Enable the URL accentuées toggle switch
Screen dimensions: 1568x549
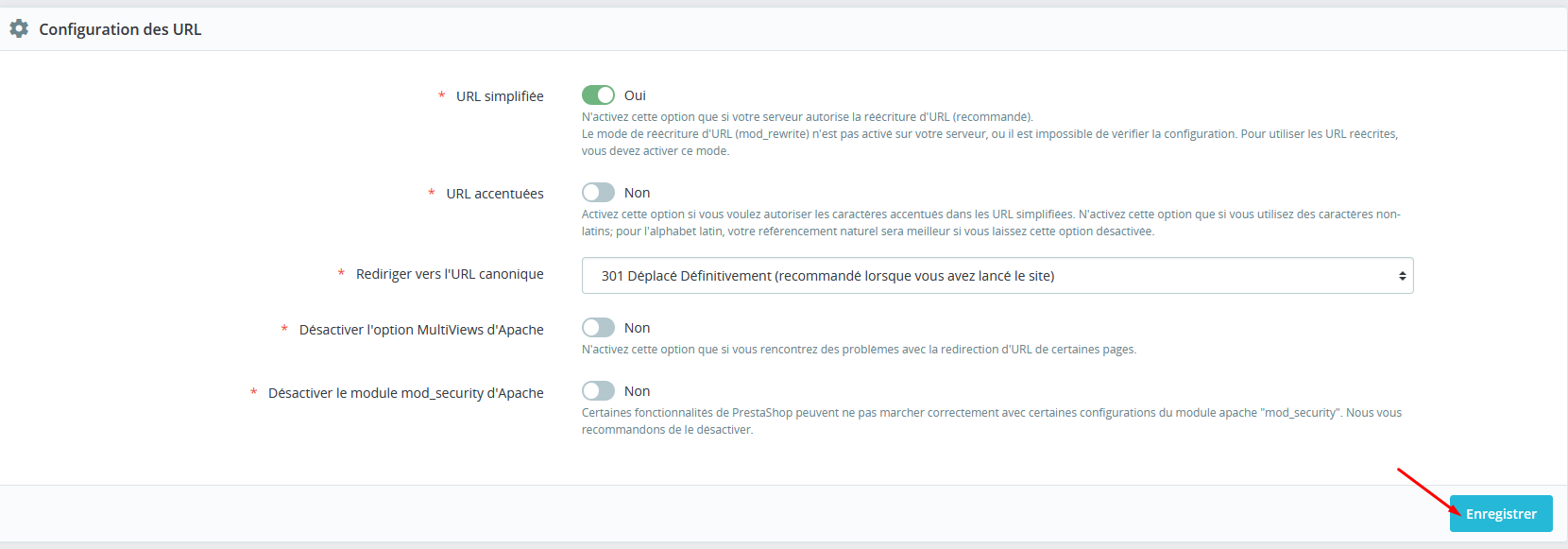pos(598,193)
